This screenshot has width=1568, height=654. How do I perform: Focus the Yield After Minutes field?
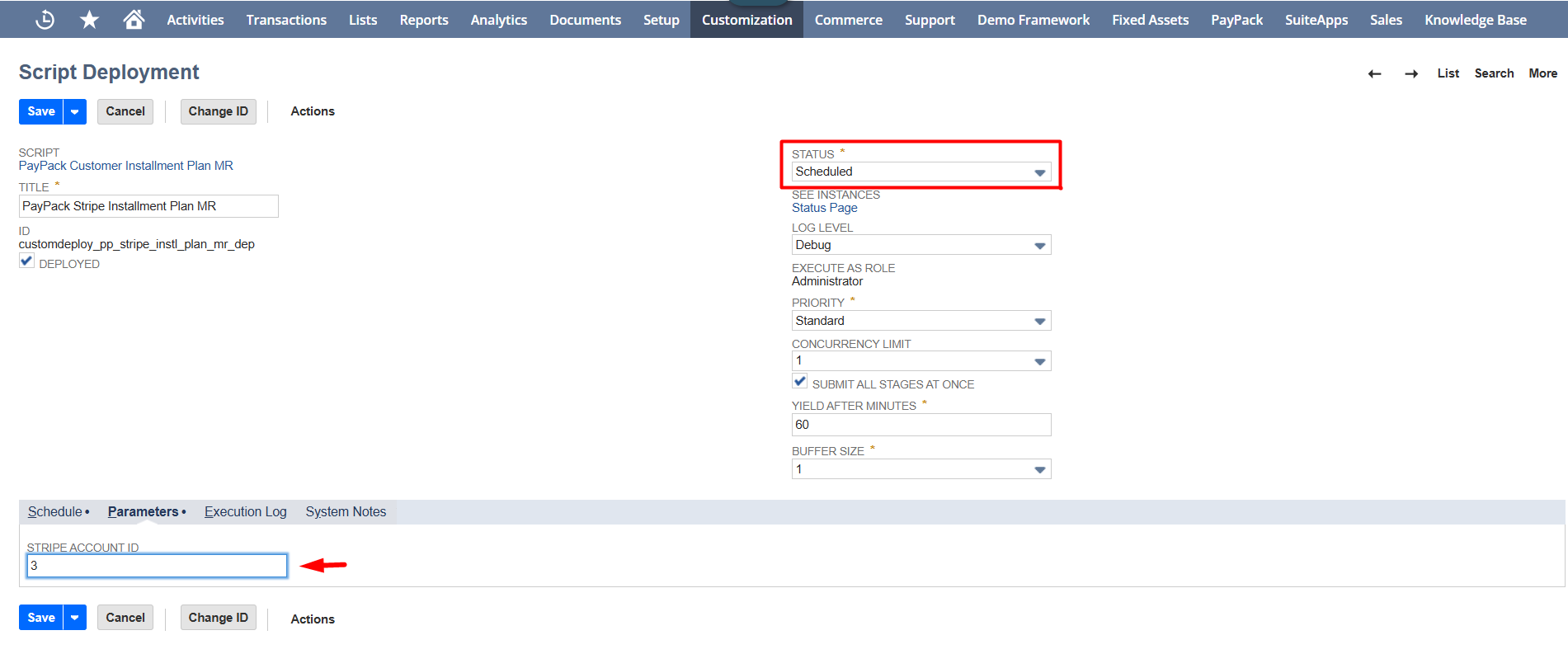pos(921,425)
